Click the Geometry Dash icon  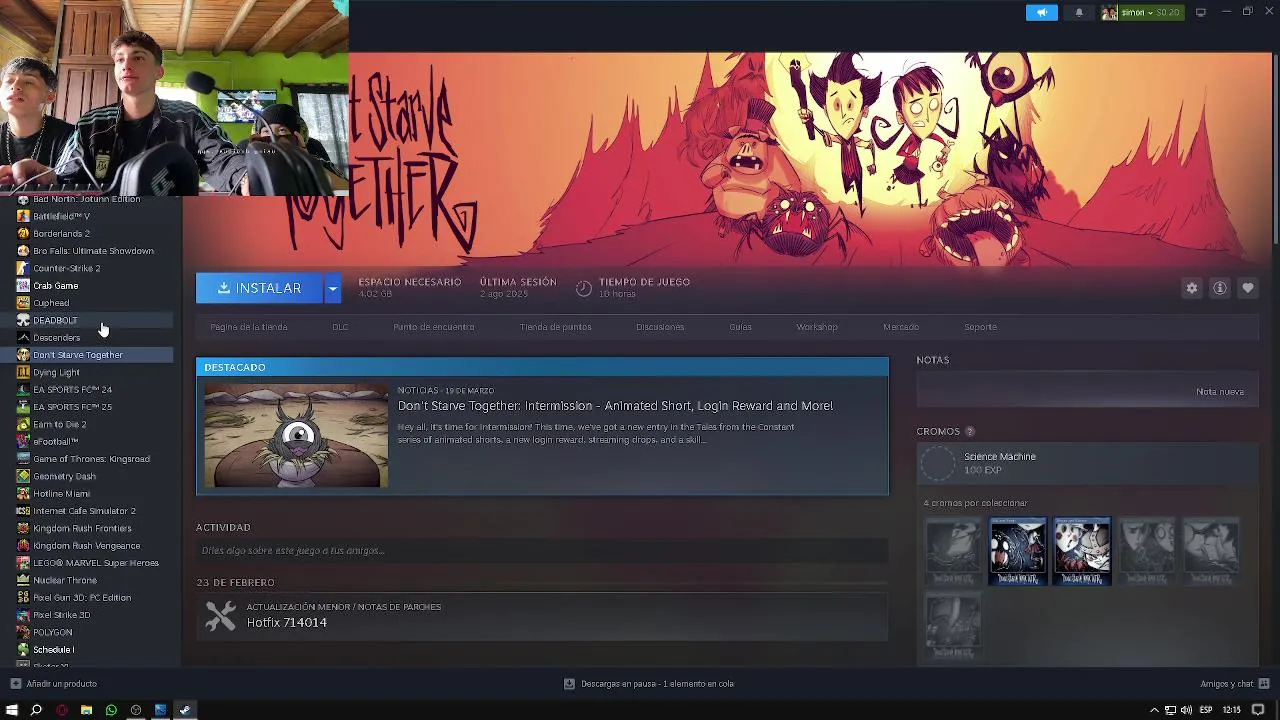(23, 476)
